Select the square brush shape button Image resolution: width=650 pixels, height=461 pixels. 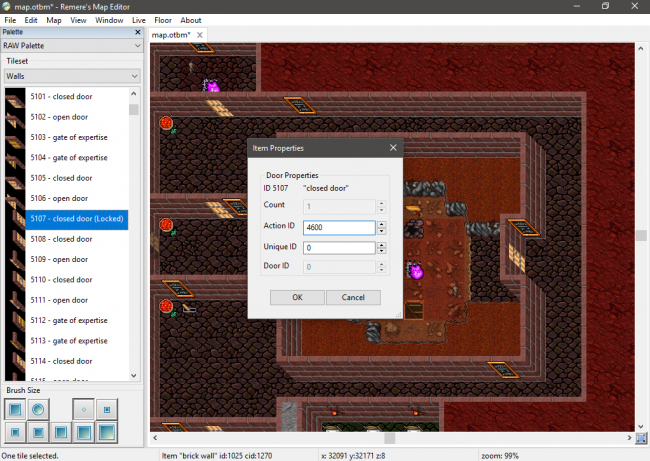(x=15, y=410)
